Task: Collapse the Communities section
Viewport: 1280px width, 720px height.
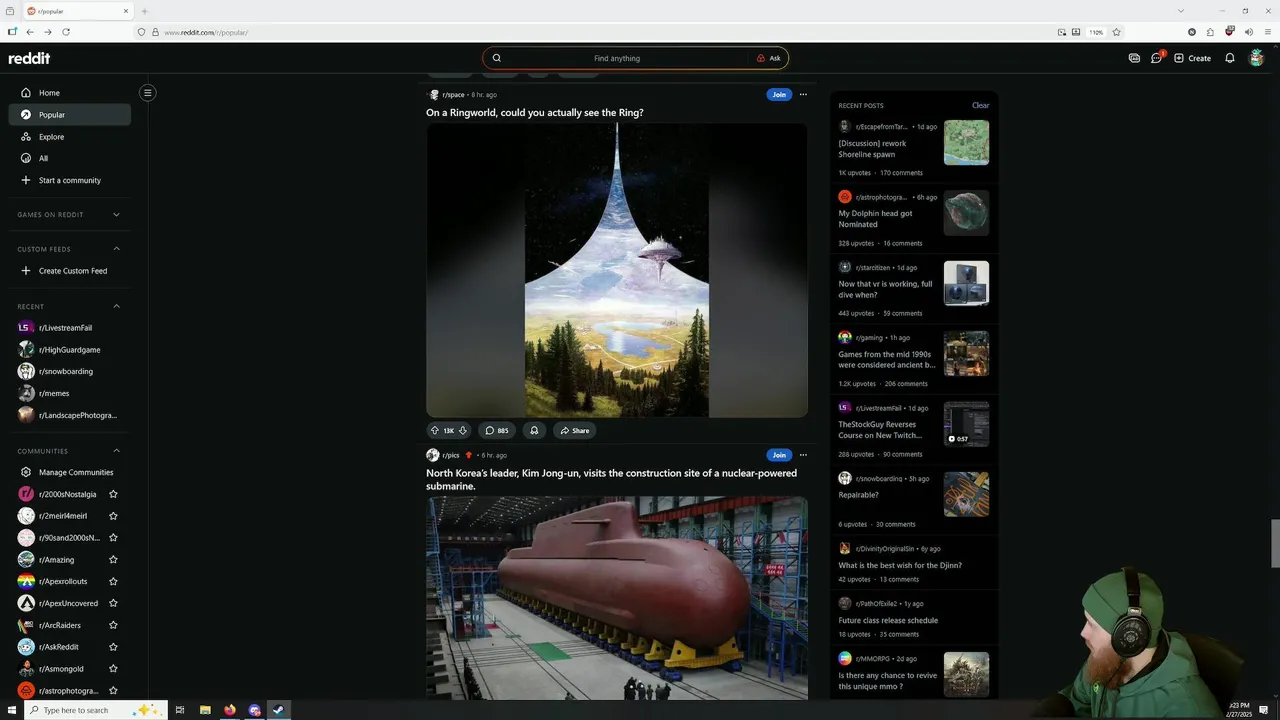Action: (x=116, y=451)
